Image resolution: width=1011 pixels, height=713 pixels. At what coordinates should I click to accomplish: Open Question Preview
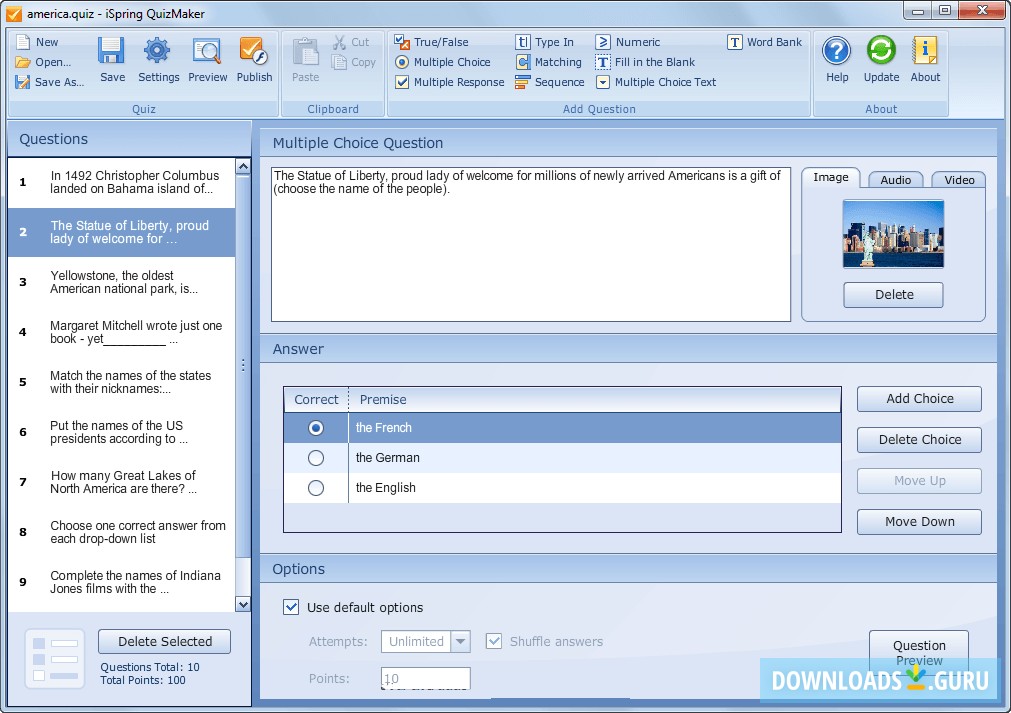[x=919, y=652]
